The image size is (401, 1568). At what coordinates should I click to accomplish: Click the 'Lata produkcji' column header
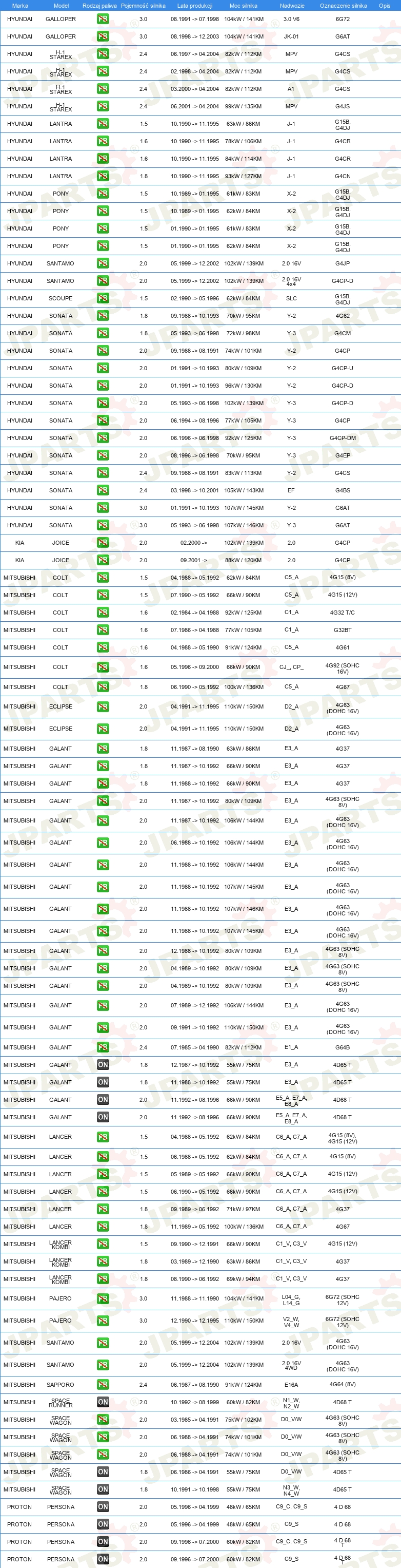pyautogui.click(x=195, y=6)
